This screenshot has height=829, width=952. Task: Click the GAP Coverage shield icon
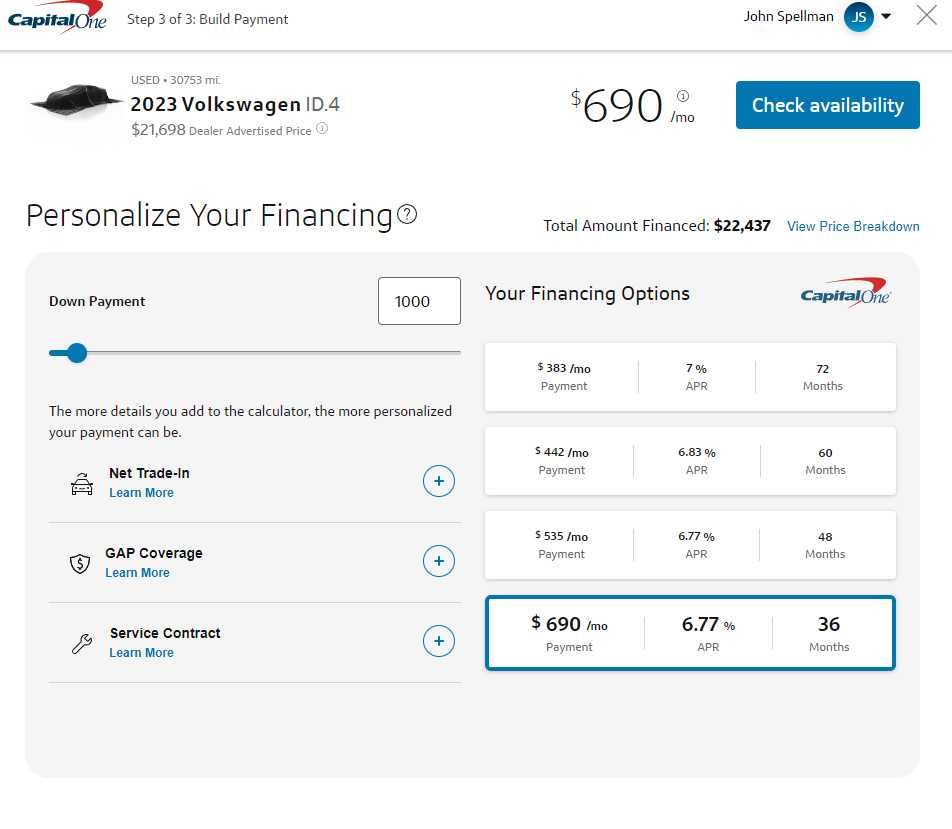point(80,564)
